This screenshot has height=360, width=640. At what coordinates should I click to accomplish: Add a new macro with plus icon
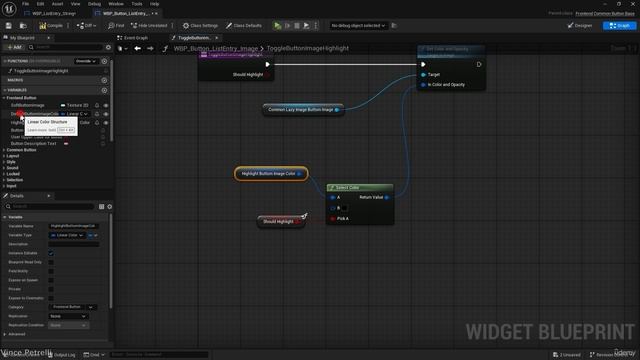pos(104,80)
